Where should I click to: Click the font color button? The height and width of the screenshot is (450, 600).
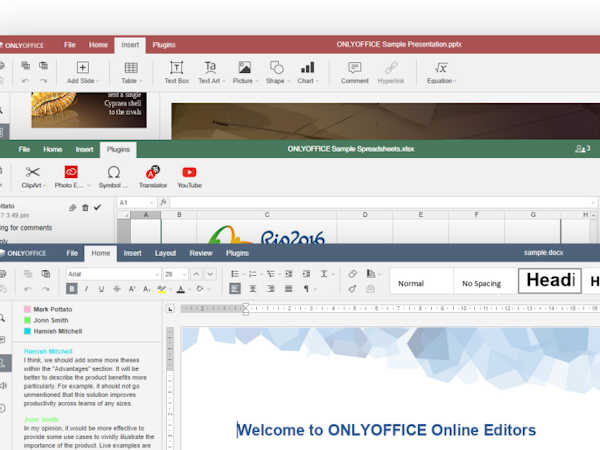(x=181, y=289)
